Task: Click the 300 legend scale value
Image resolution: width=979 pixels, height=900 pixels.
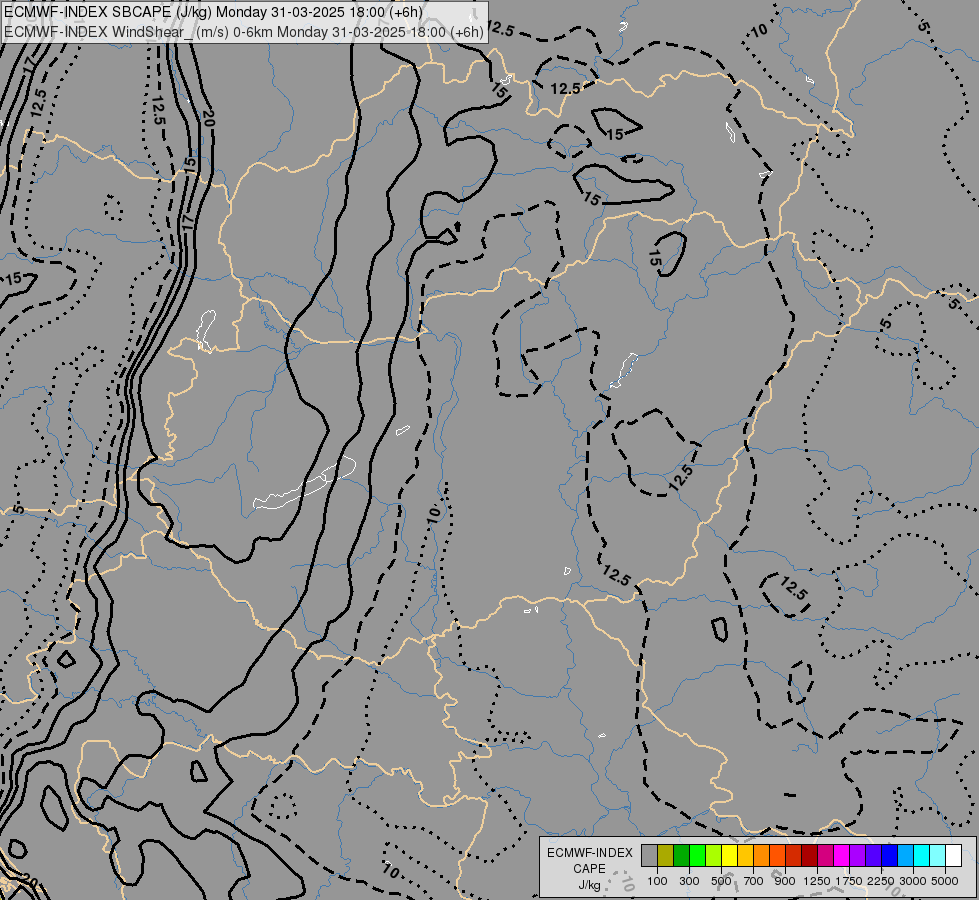Action: click(x=689, y=881)
